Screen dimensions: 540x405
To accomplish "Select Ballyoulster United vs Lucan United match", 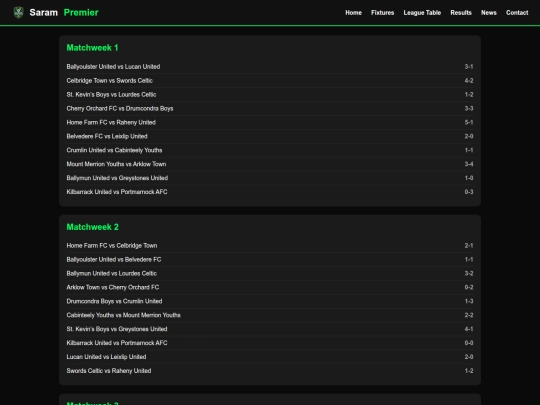I will 270,66.
